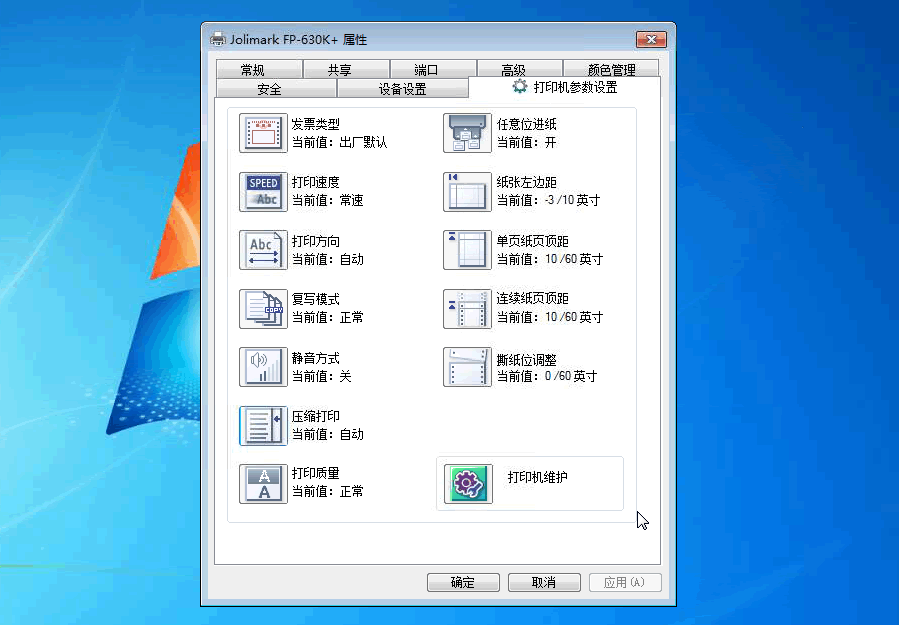
Task: Click the 当前值：关 value
Action: [322, 376]
